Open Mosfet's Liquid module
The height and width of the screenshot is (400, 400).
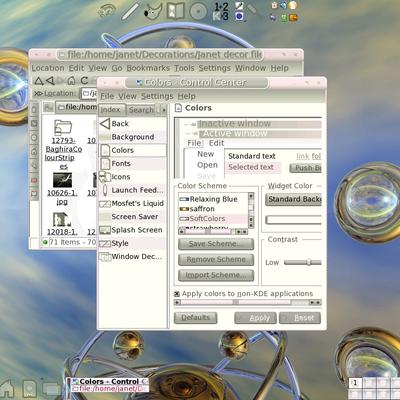(132, 203)
